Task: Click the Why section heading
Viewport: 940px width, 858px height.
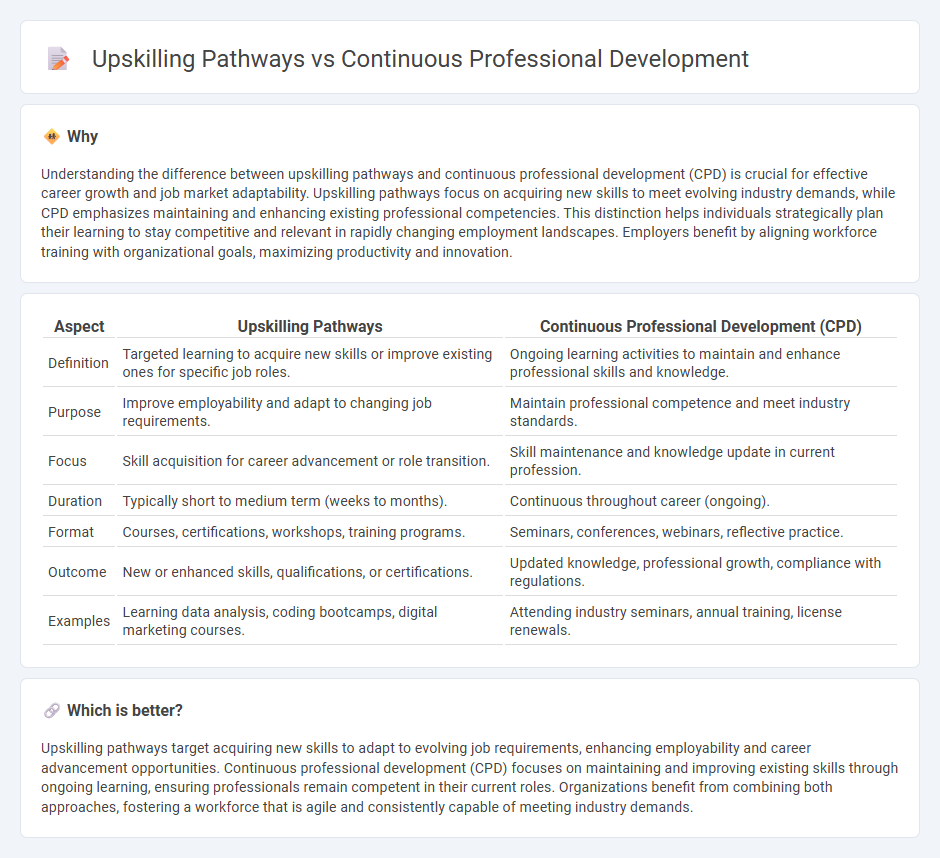Action: 82,137
